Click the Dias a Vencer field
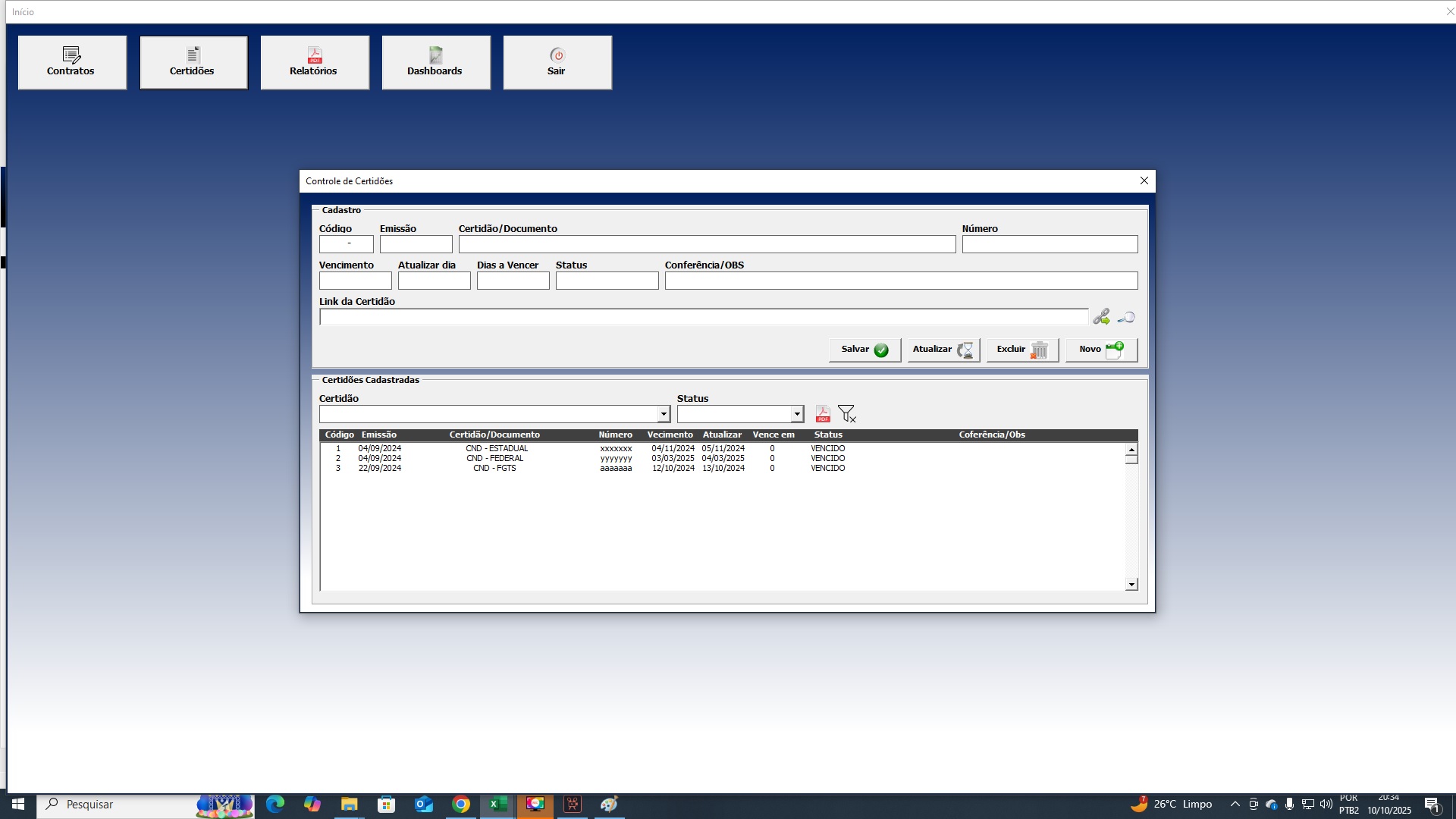The height and width of the screenshot is (819, 1456). pyautogui.click(x=513, y=281)
